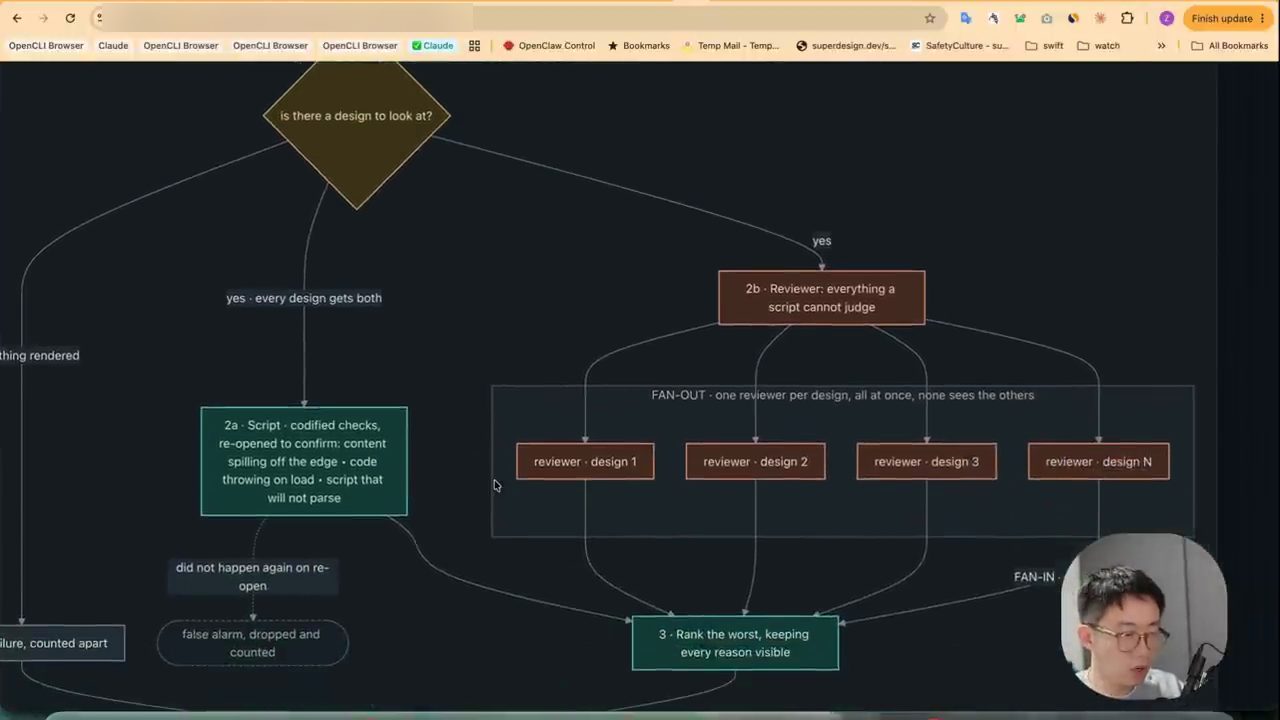Show the hidden bookmarks overflow chevron
Screen dimensions: 1280x720
(x=1161, y=46)
